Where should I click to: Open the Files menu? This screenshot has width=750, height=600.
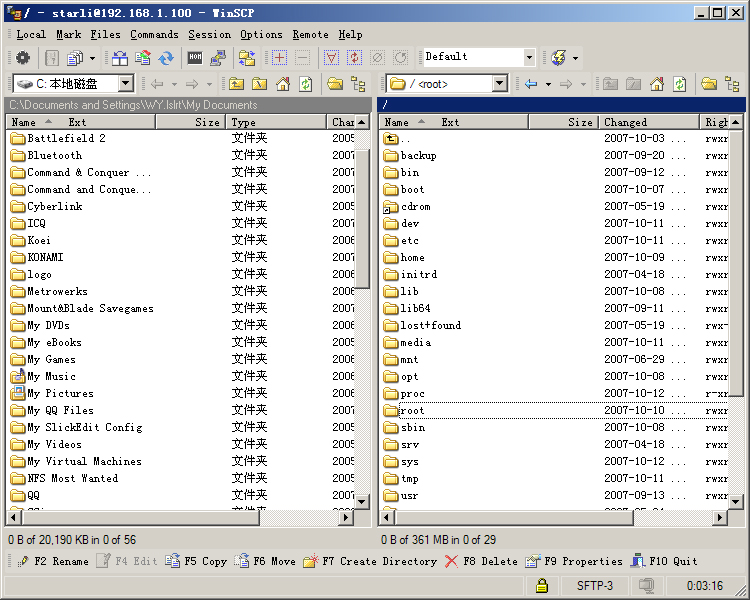[105, 34]
